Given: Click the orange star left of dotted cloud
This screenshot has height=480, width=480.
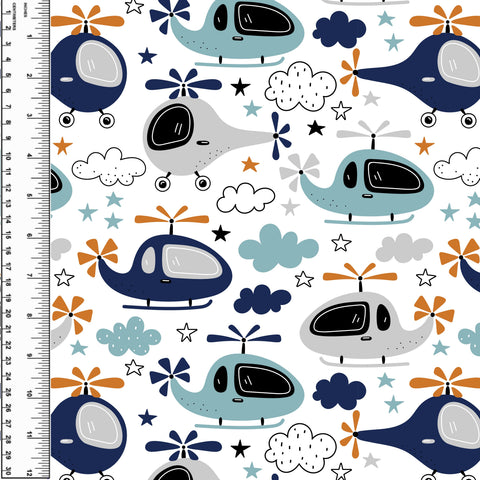Looking at the screenshot, I should click(x=63, y=146).
